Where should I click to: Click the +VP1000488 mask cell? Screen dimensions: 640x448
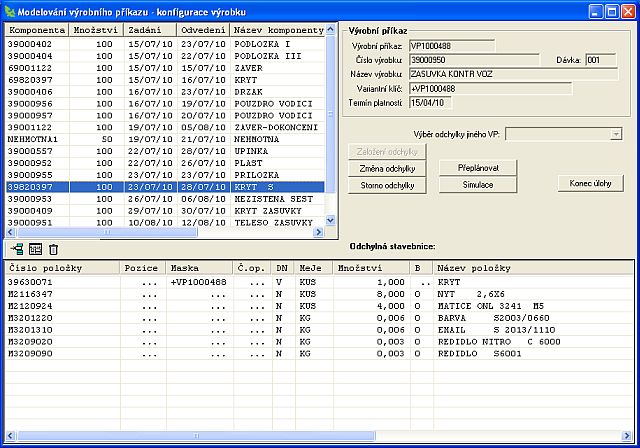pos(199,282)
